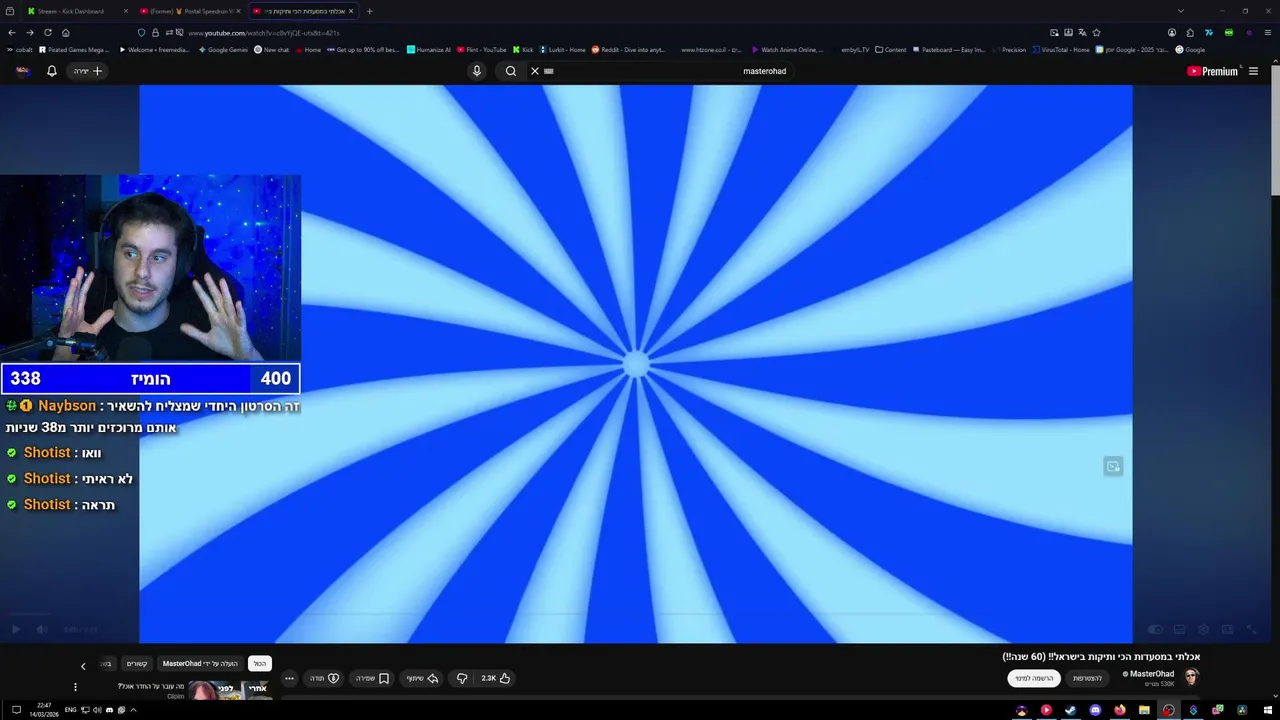Show hidden tray icons with the arrow
Viewport: 1280px width, 720px height.
133,710
